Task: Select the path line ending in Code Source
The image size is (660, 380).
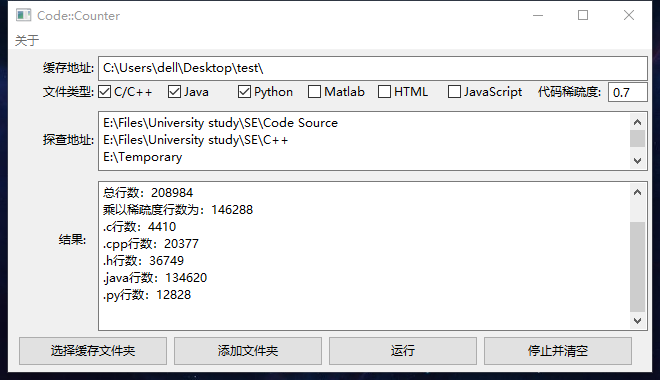Action: coord(220,123)
